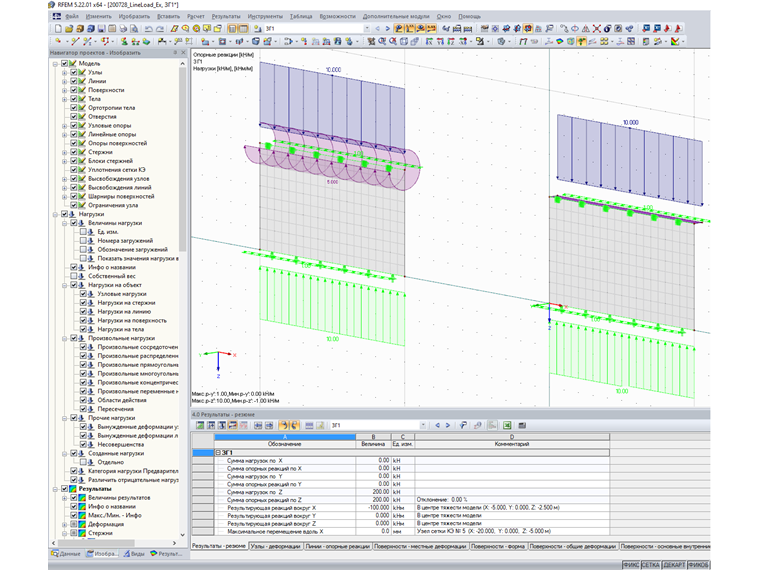The height and width of the screenshot is (570, 760).
Task: Click the navigator horizontal scroll right arrow
Action: pyautogui.click(x=174, y=543)
